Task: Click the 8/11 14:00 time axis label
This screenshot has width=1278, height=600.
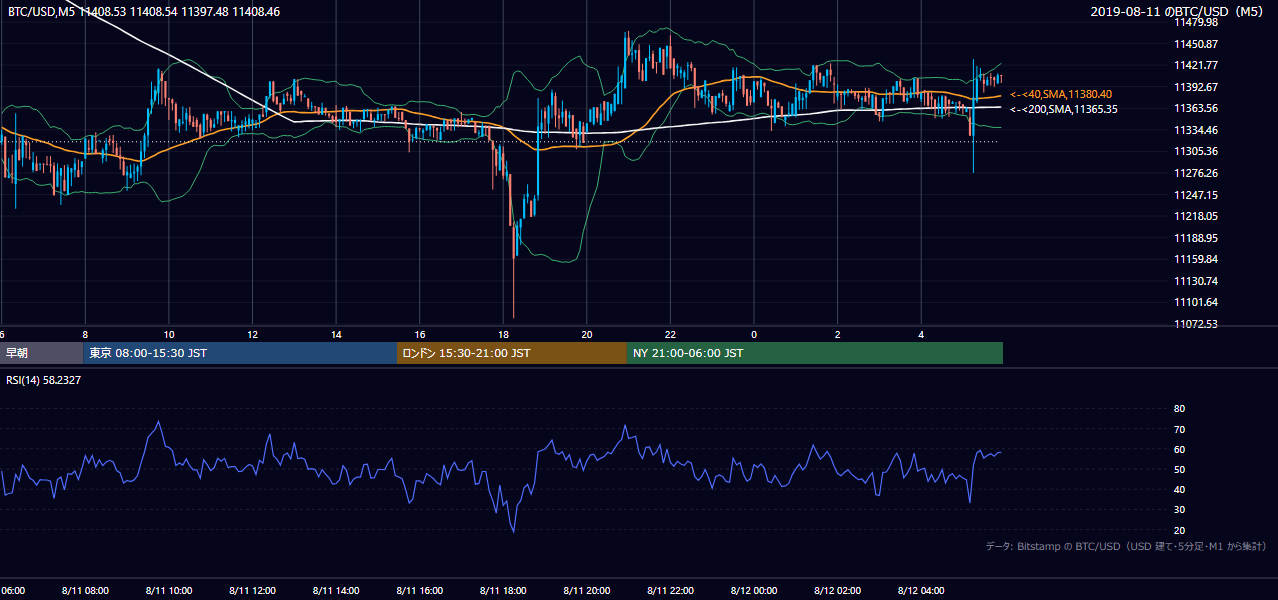Action: coord(336,591)
